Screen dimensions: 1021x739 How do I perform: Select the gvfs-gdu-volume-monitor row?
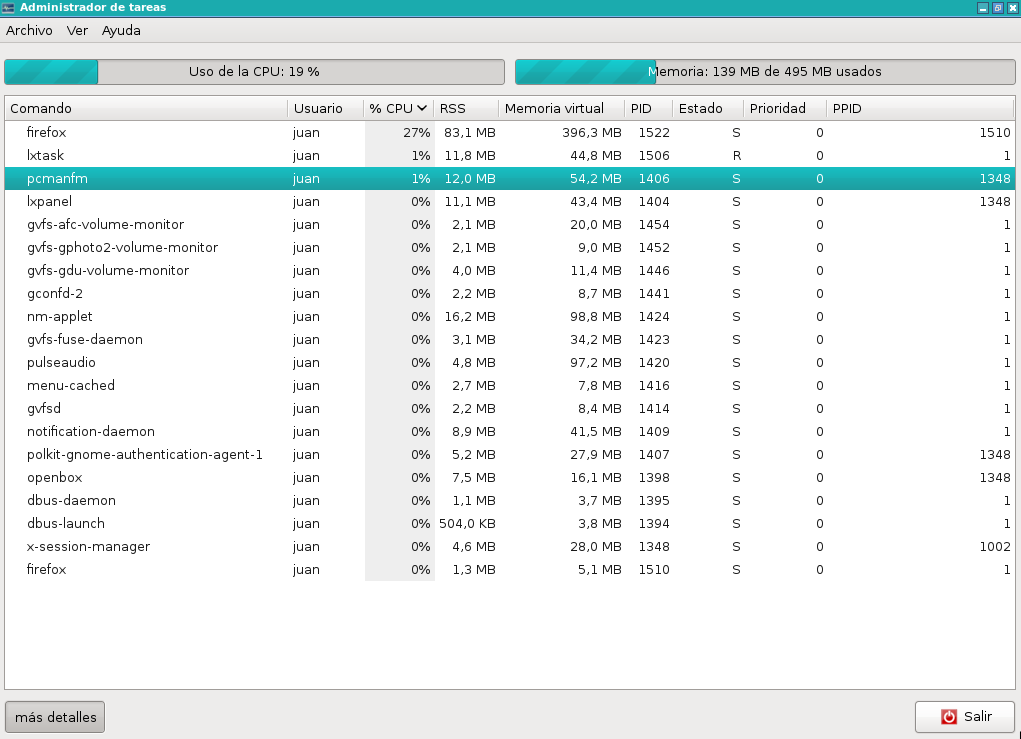tap(509, 271)
